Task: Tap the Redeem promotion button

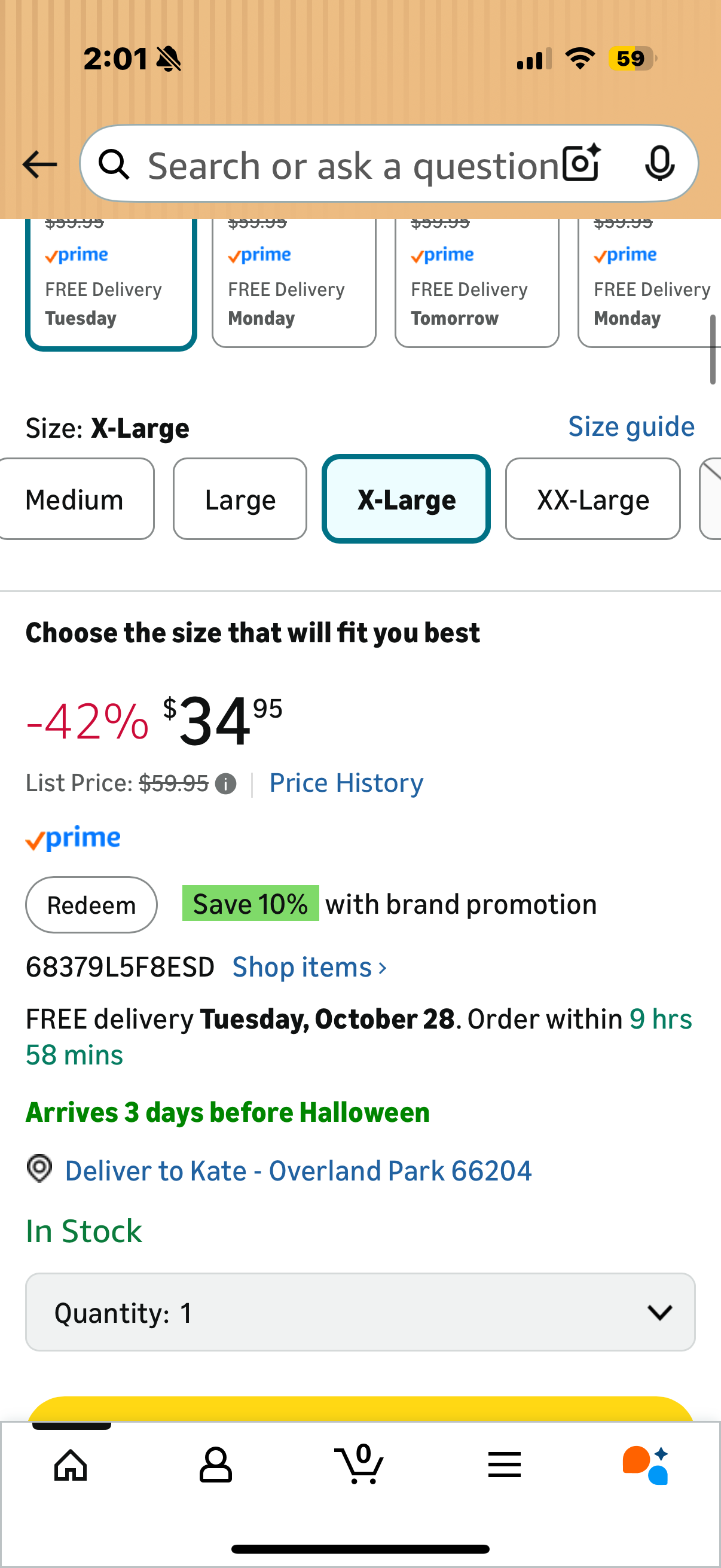Action: [91, 904]
